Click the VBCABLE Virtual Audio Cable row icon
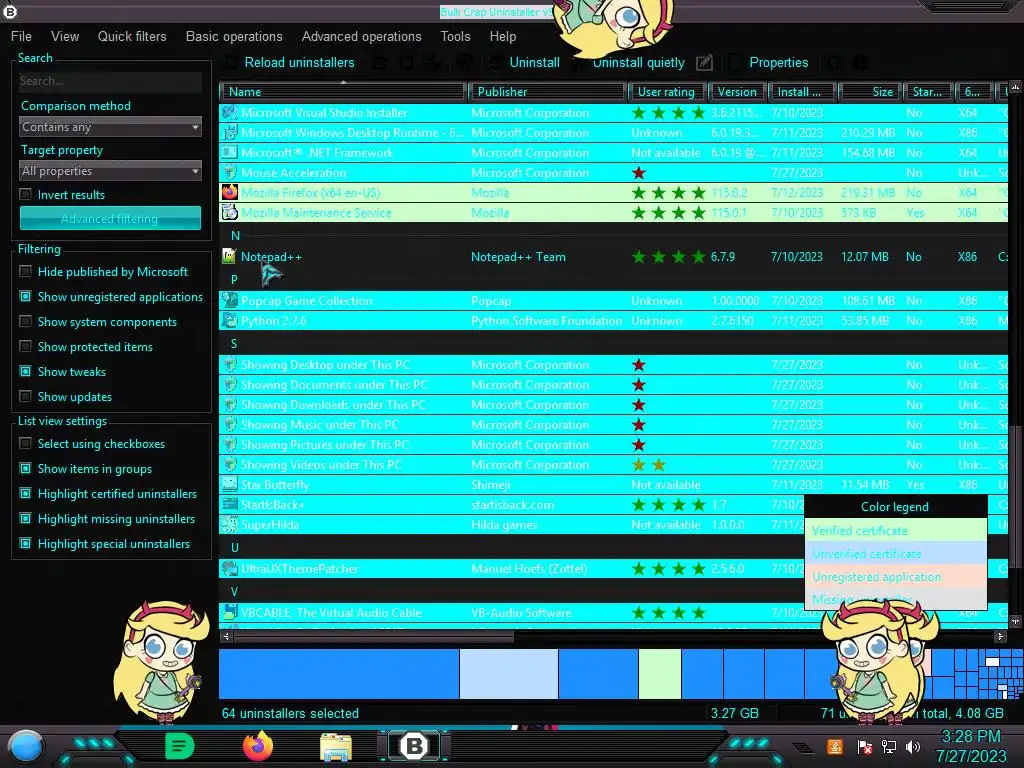Screen dimensions: 1024x768 (229, 613)
